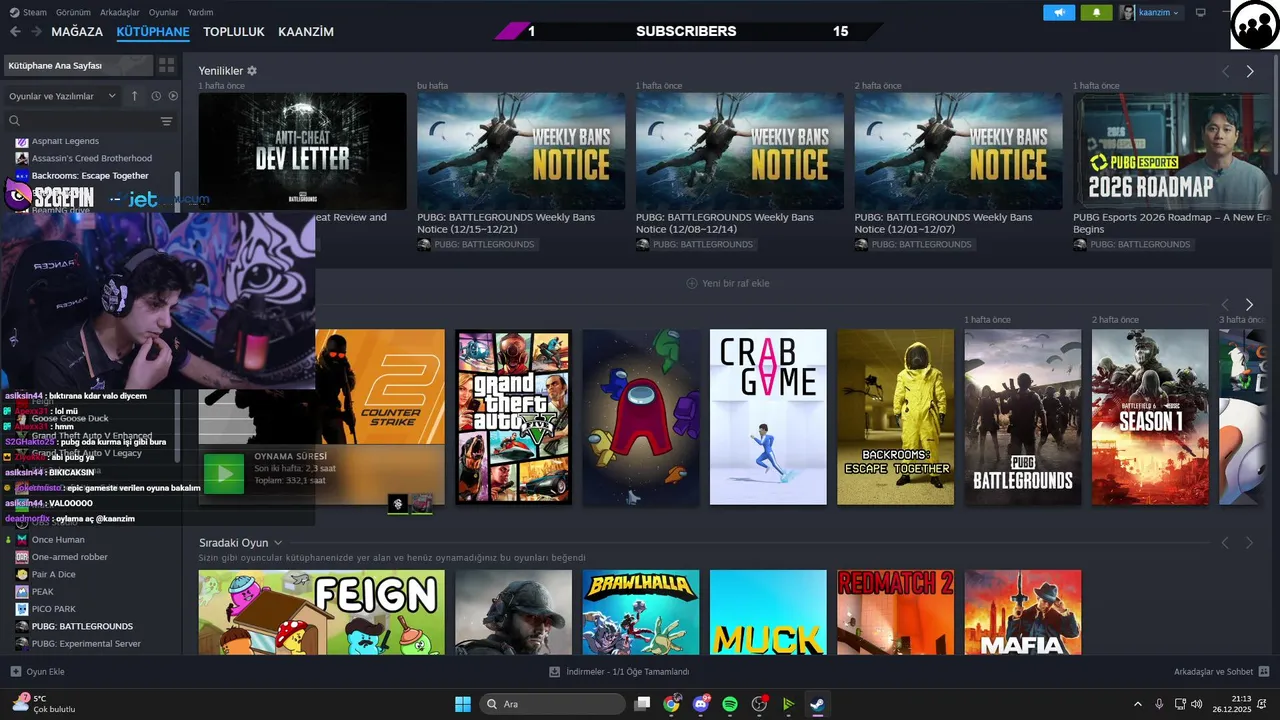Select the Crab Game cover

768,417
